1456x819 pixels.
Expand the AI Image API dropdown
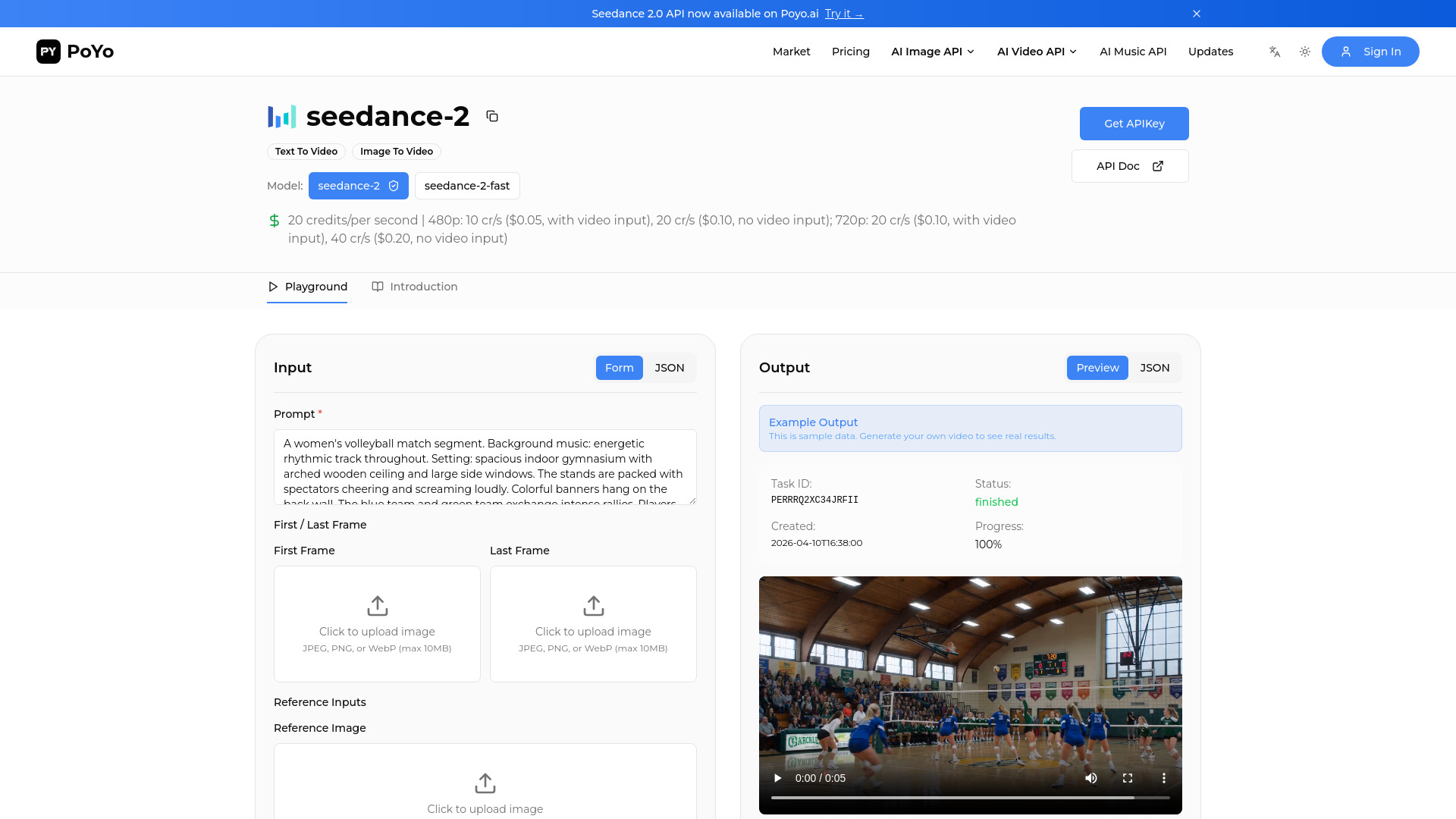932,52
